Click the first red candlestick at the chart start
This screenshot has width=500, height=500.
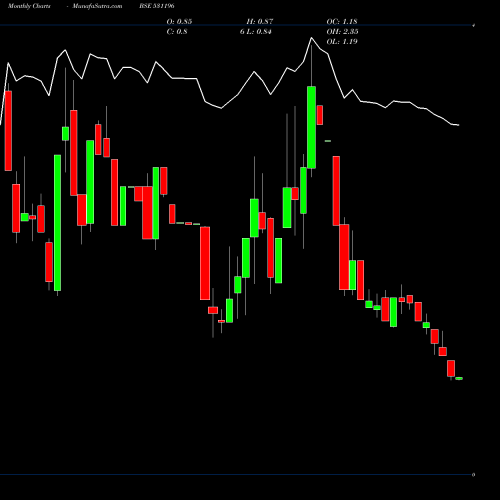click(8, 131)
